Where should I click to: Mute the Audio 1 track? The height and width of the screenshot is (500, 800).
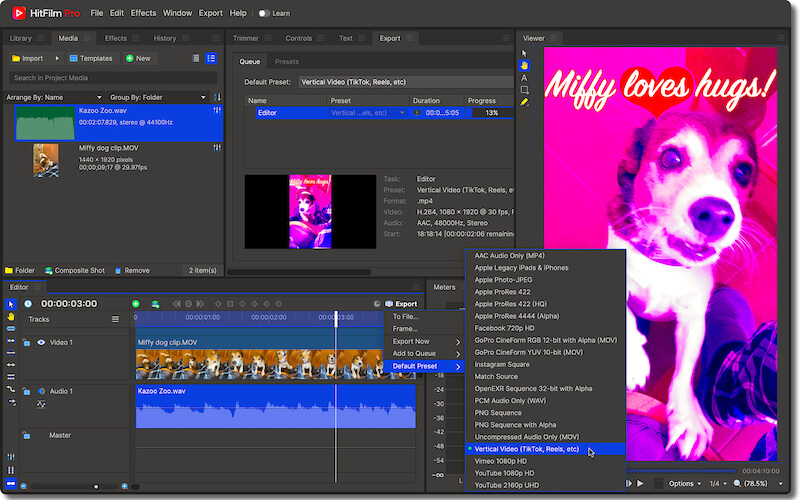coord(41,391)
